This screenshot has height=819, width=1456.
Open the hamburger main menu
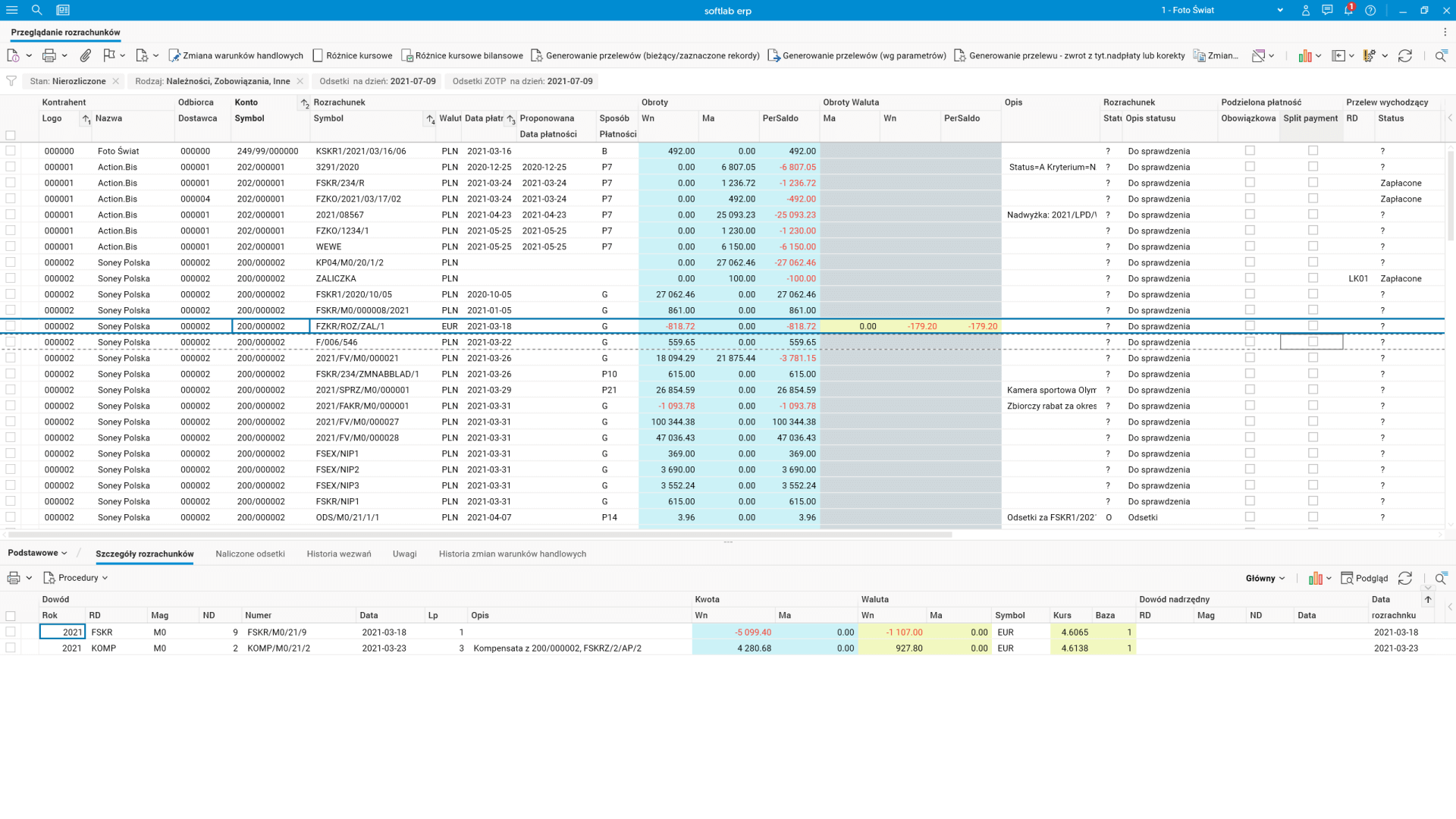(x=11, y=10)
